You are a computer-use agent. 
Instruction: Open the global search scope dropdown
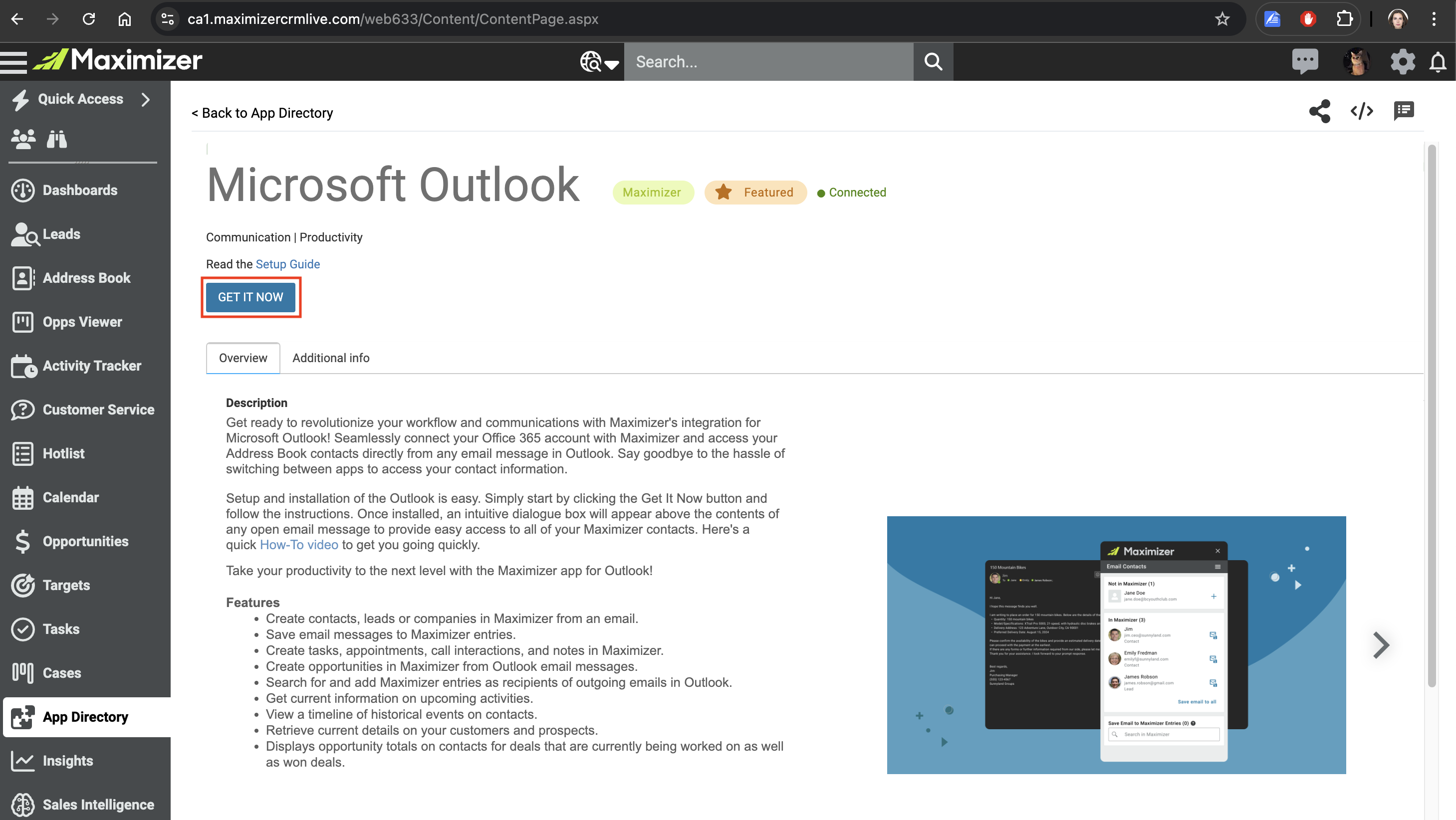click(x=599, y=61)
